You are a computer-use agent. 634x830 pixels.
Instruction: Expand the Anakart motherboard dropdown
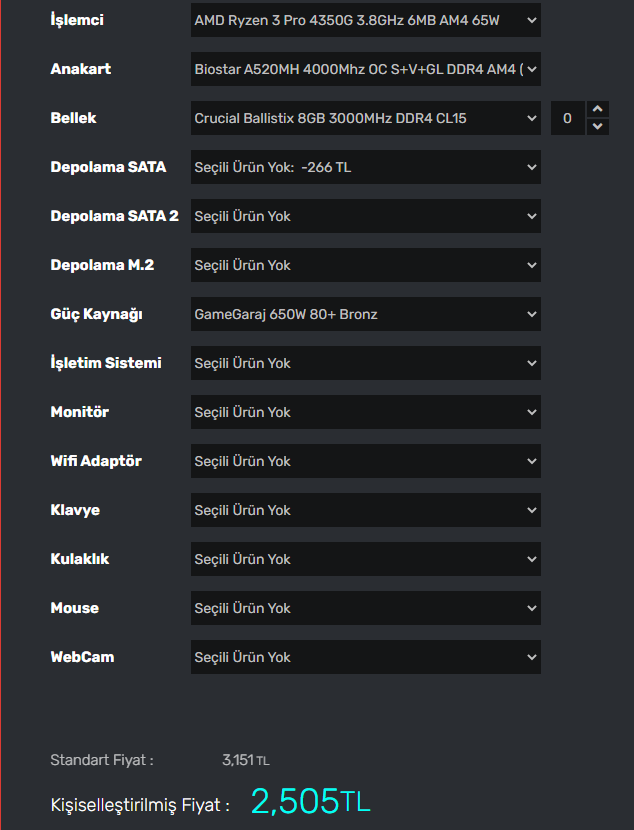tap(365, 69)
